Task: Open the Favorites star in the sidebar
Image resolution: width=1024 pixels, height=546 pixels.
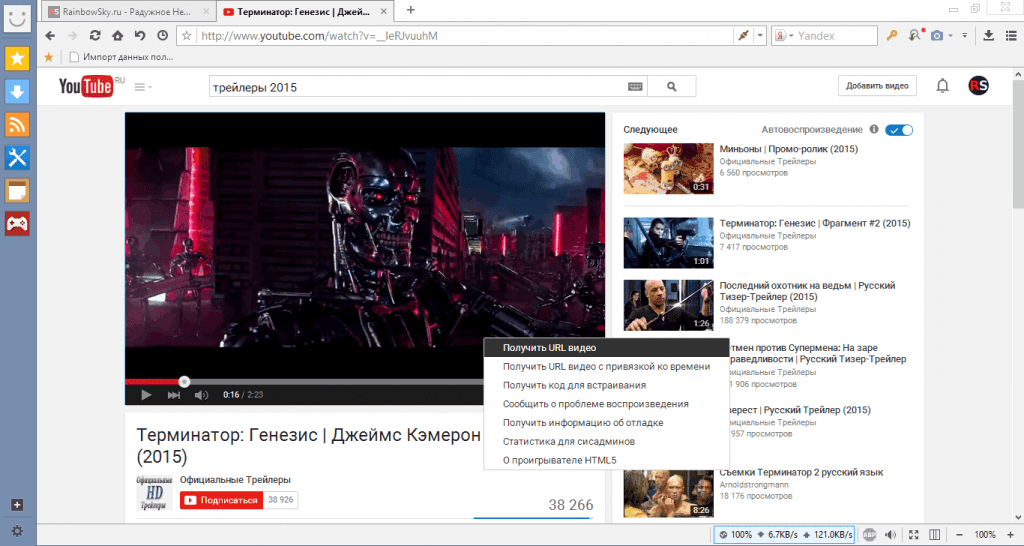Action: coord(17,58)
